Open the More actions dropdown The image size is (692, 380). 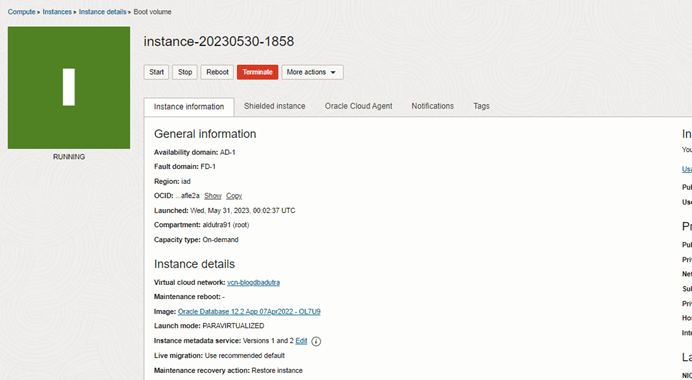coord(312,72)
